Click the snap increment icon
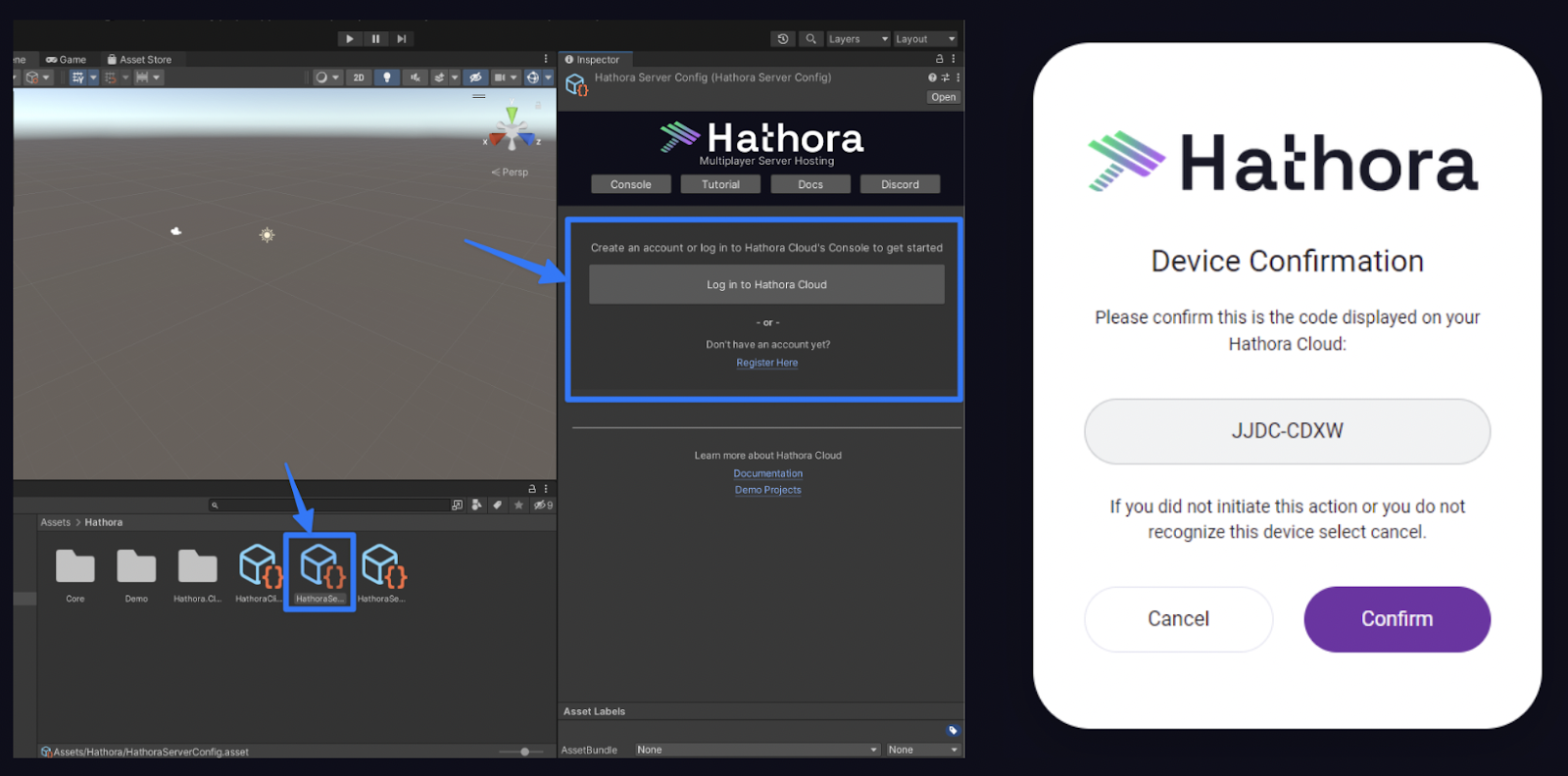1568x776 pixels. point(142,77)
